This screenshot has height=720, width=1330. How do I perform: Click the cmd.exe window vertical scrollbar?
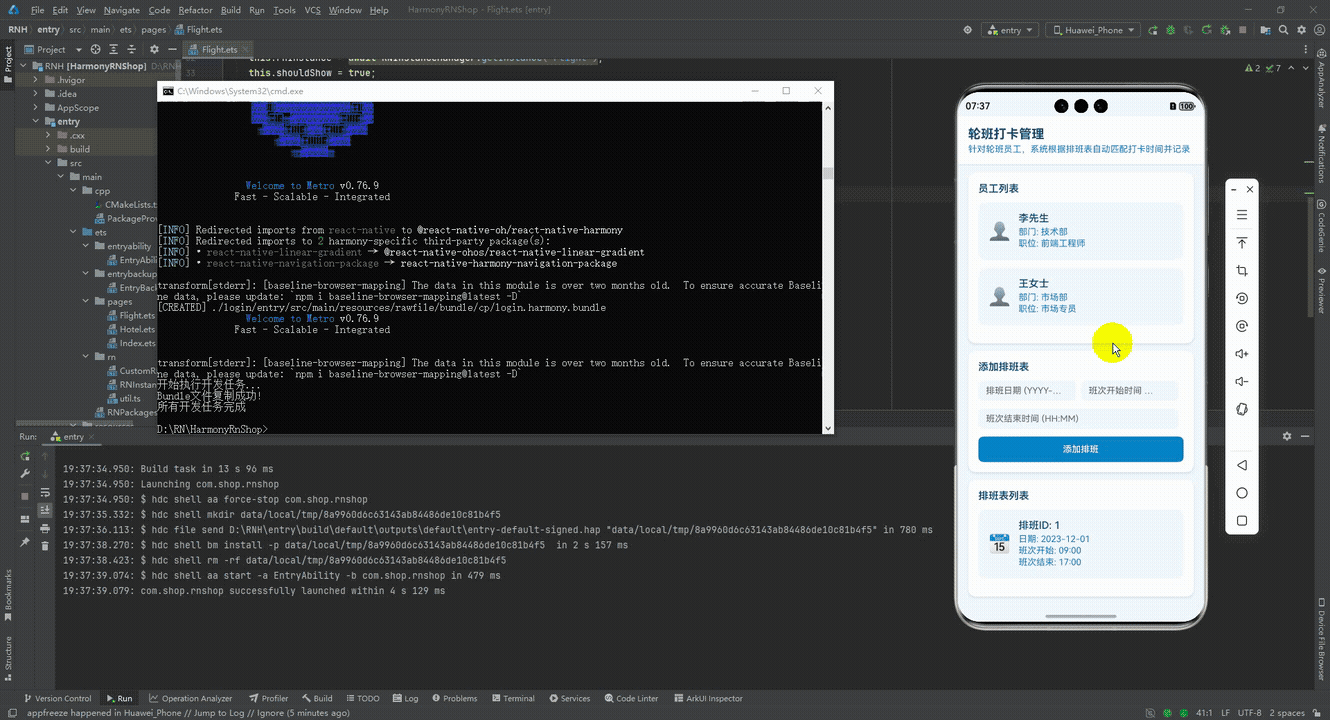point(827,266)
